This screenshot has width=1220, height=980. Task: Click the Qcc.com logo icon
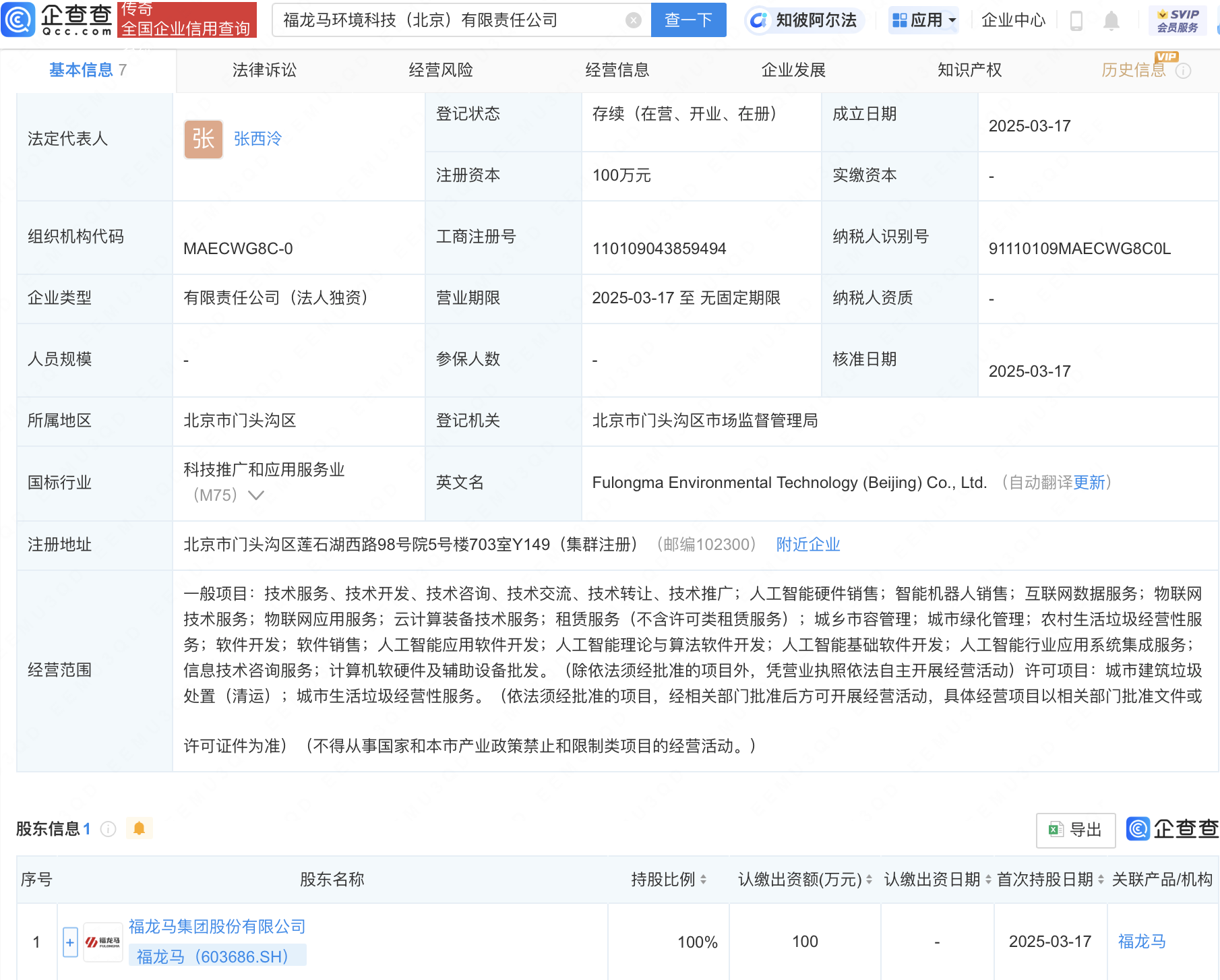click(18, 20)
